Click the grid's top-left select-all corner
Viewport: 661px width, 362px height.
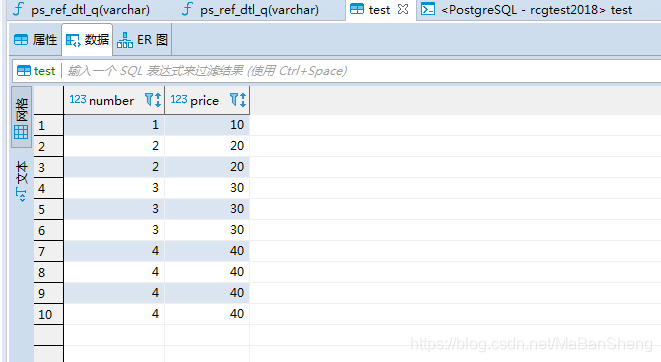(x=48, y=100)
